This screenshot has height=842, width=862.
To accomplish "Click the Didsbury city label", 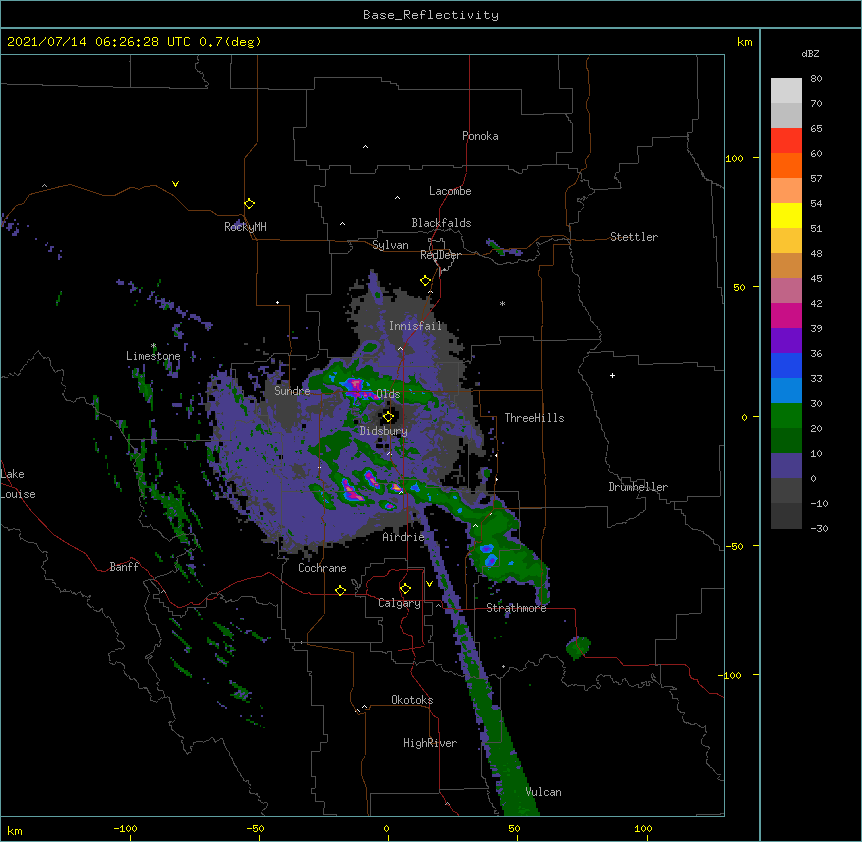I will coord(384,431).
